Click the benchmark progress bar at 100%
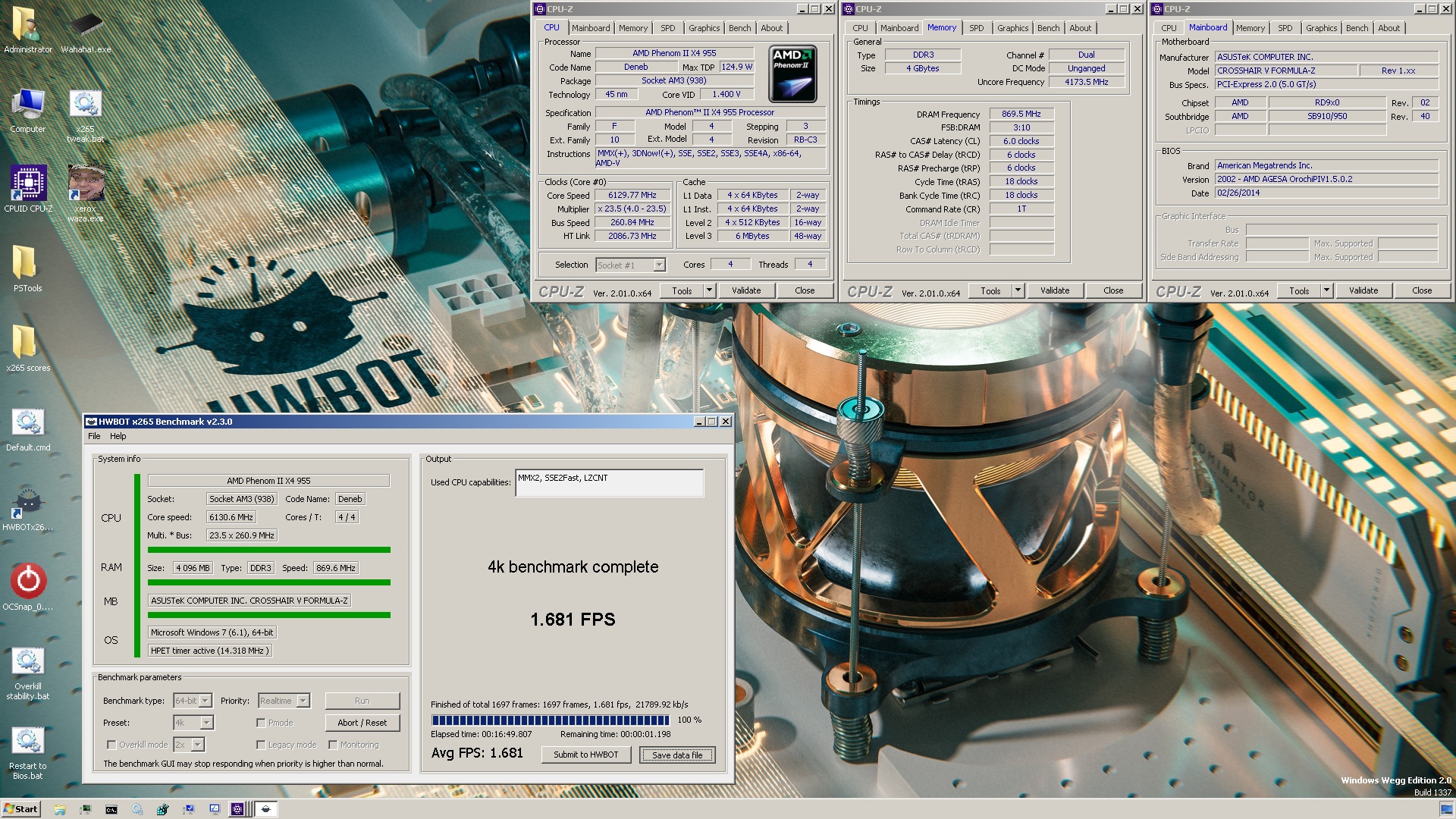Screen dimensions: 1456x819 [551, 720]
